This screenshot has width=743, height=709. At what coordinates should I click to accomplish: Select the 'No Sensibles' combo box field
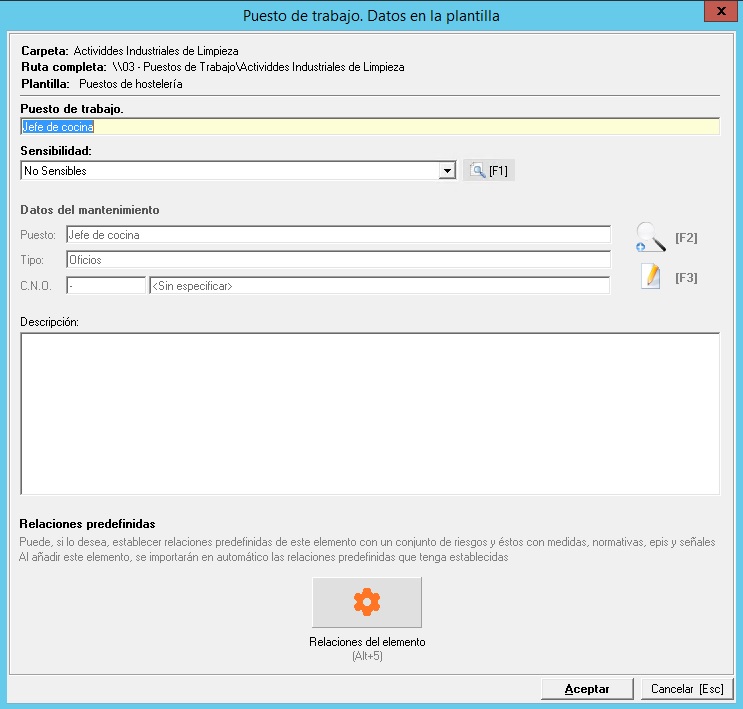click(229, 171)
